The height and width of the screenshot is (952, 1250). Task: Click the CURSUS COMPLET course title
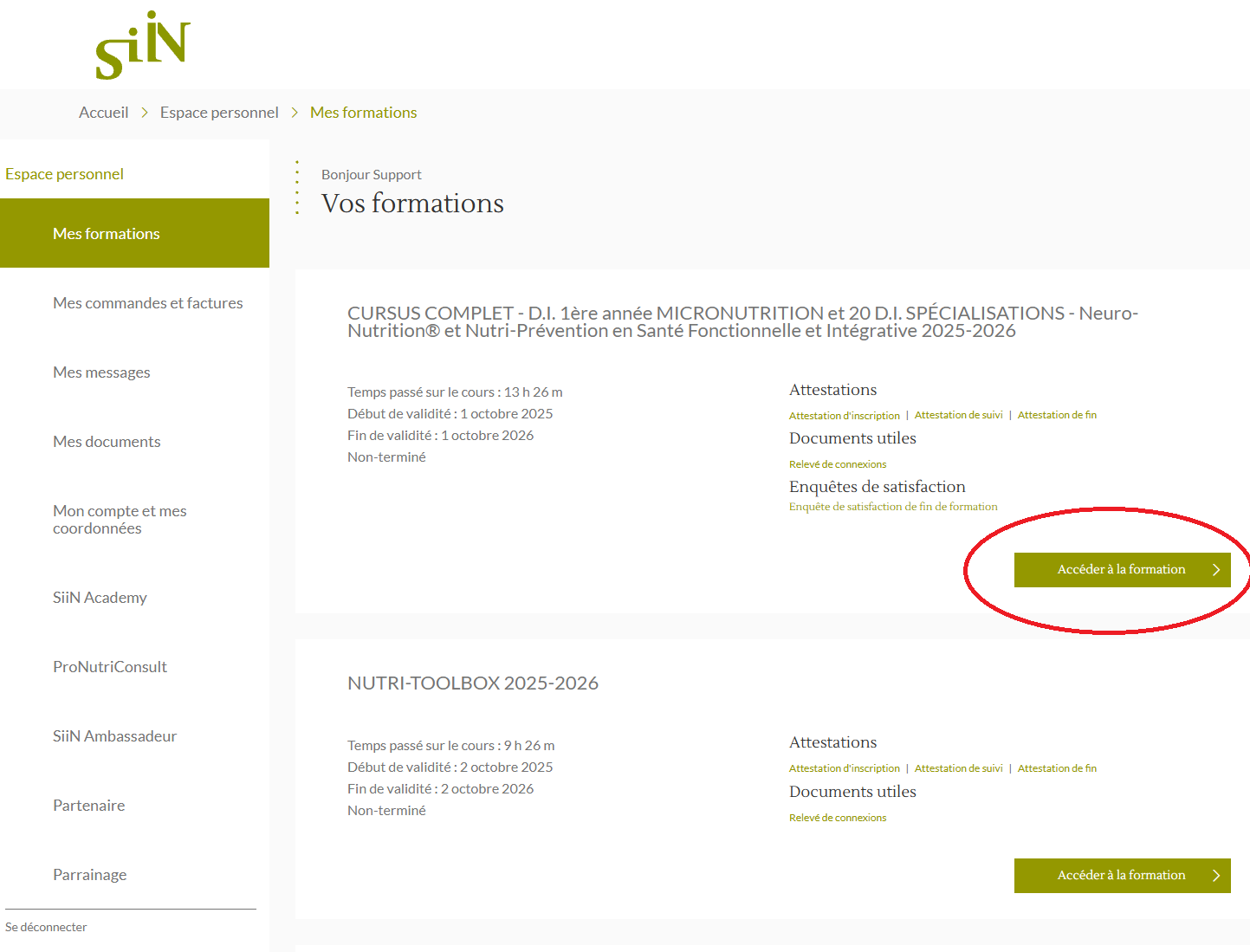742,321
